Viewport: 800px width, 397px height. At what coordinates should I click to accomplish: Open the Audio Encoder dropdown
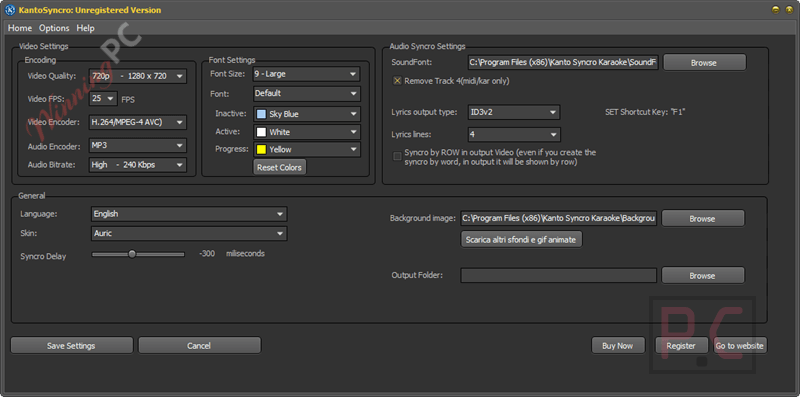138,145
